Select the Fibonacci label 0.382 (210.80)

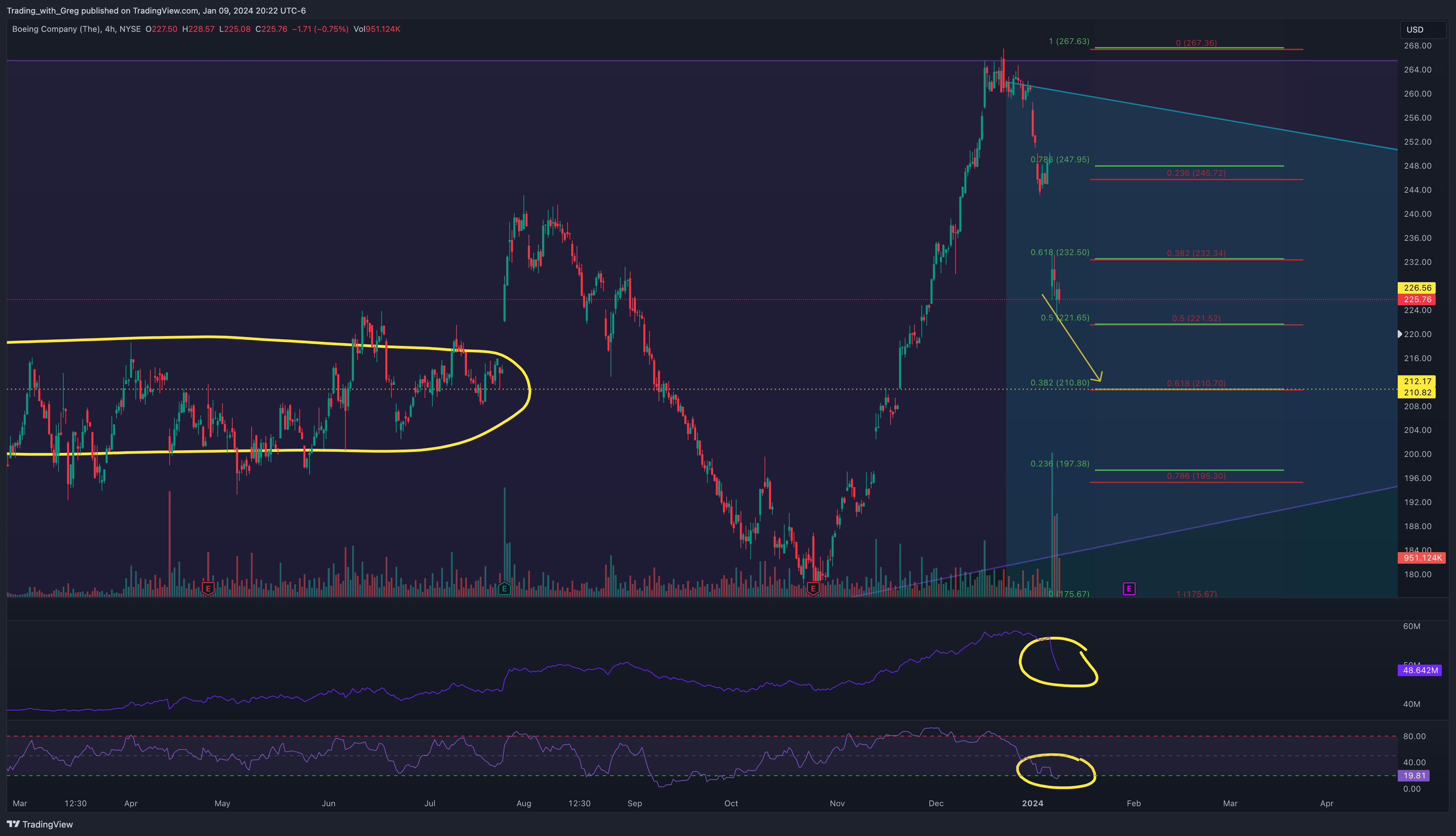pos(1059,383)
